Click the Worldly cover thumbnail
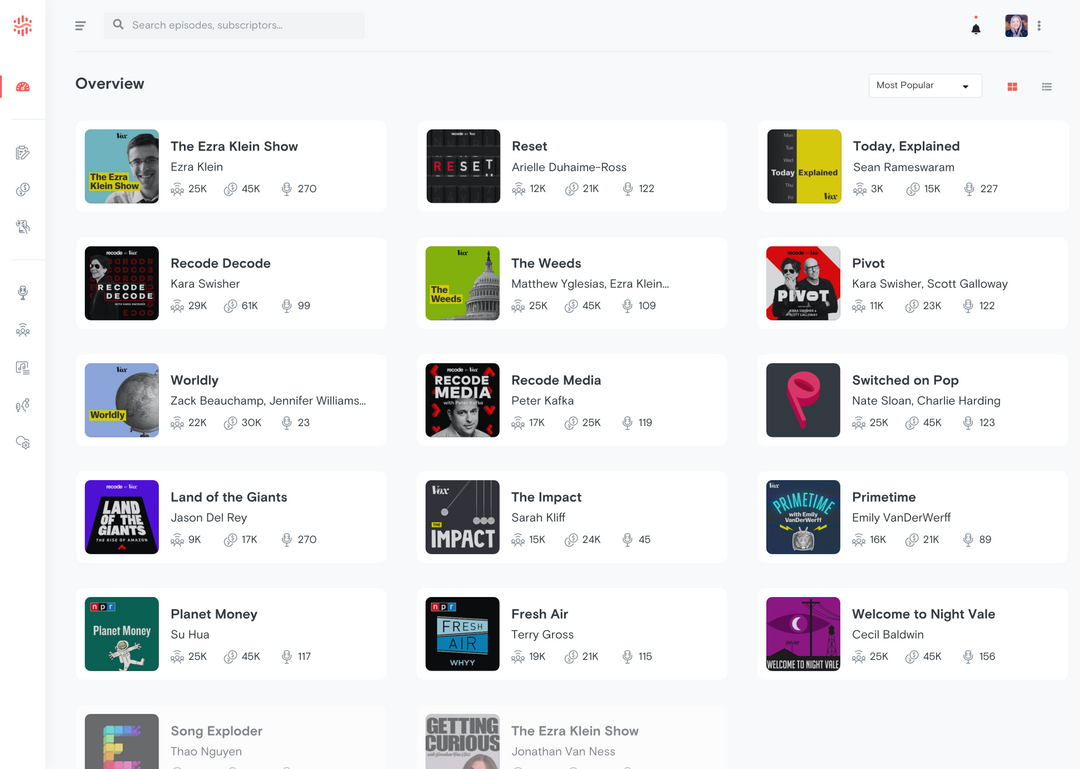 tap(122, 400)
